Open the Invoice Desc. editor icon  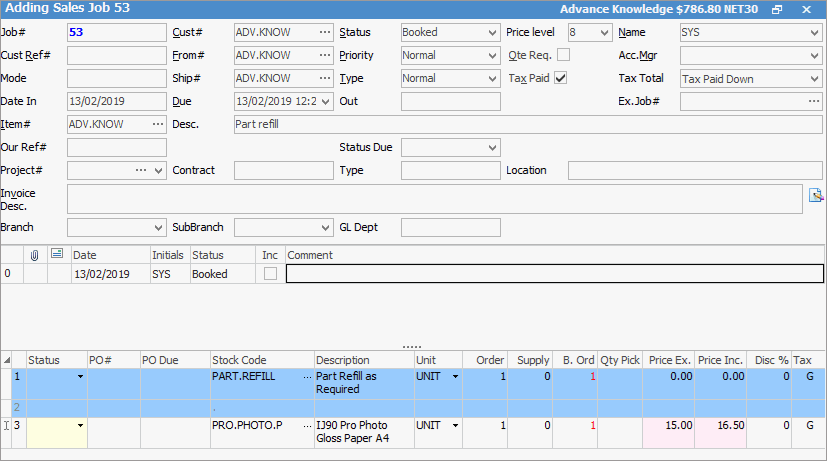815,195
